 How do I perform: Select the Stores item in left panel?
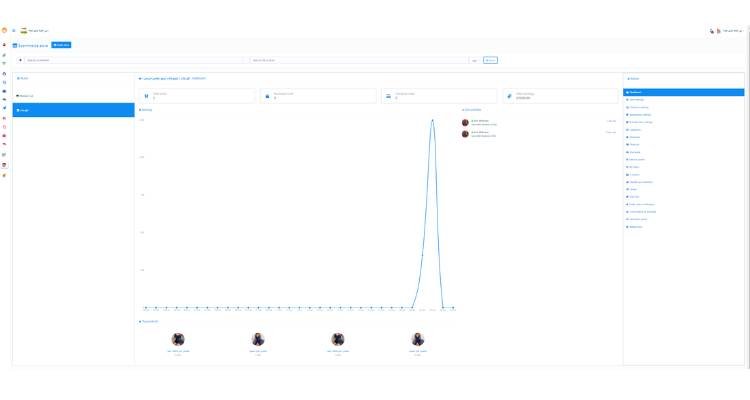[23, 78]
